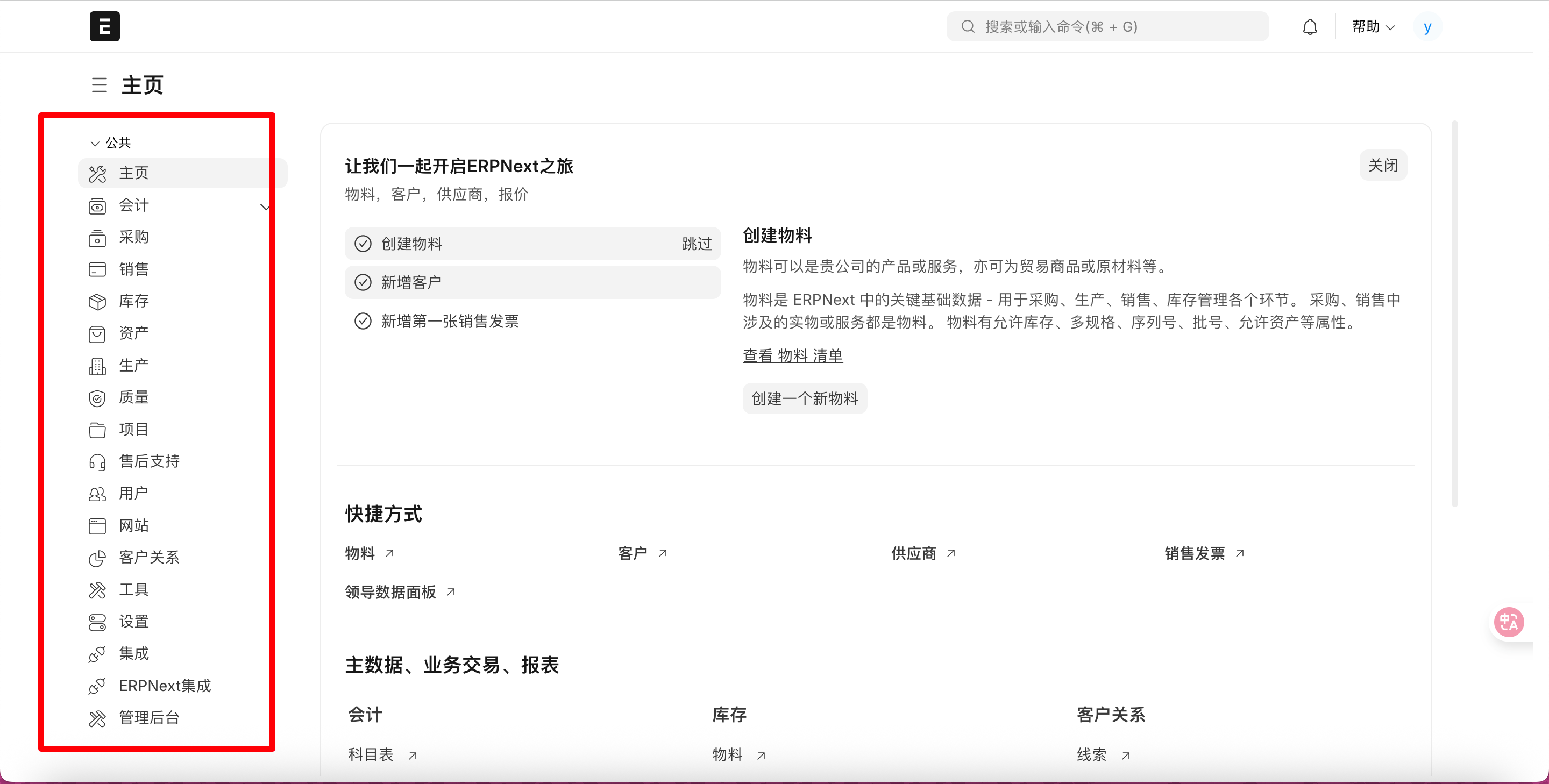Check the 创建物料 step circle
The image size is (1549, 784).
[x=363, y=244]
